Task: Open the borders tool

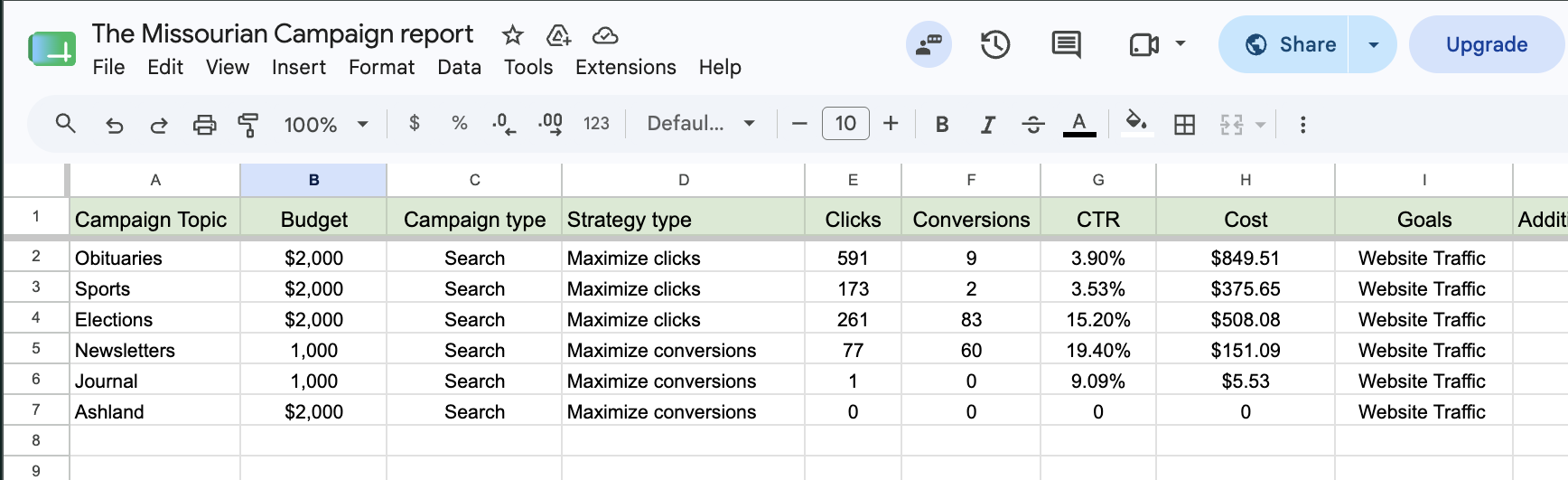Action: click(1184, 124)
